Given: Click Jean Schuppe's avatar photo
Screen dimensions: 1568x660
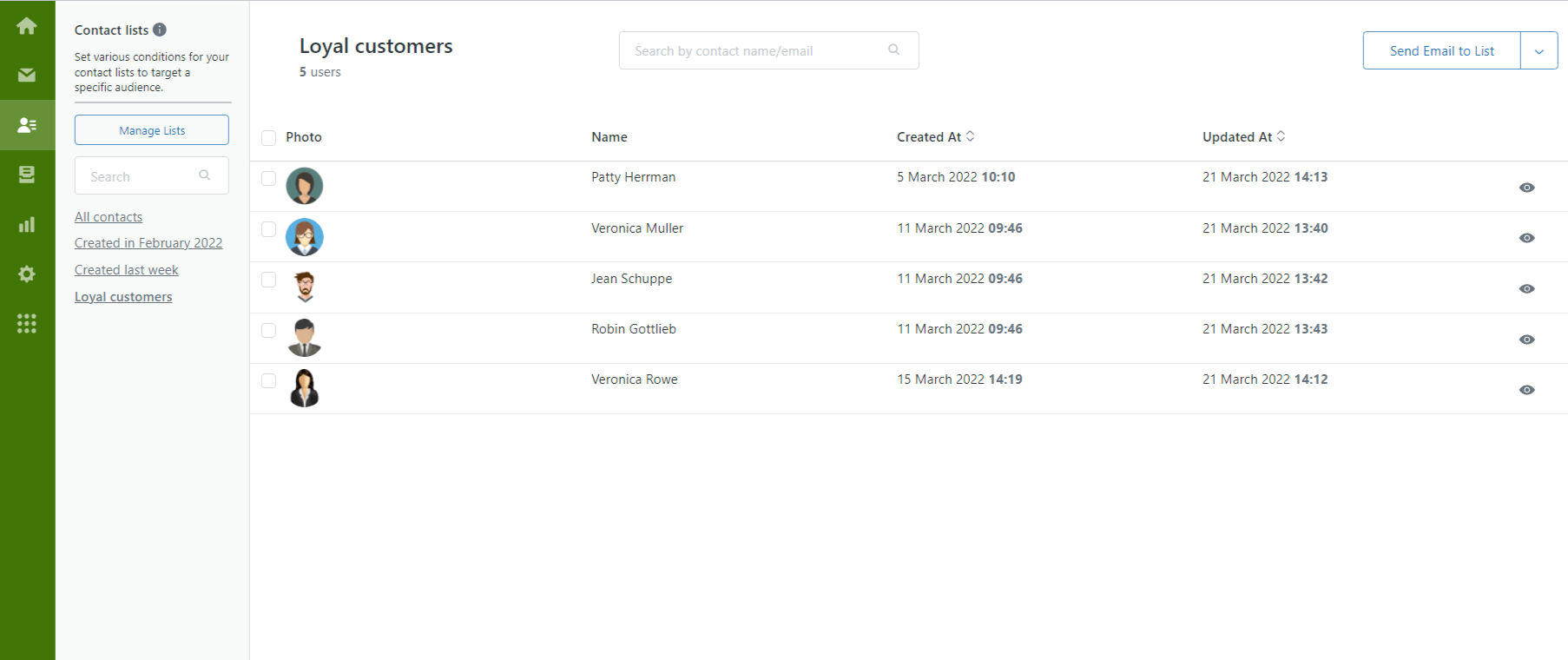Looking at the screenshot, I should (x=305, y=287).
